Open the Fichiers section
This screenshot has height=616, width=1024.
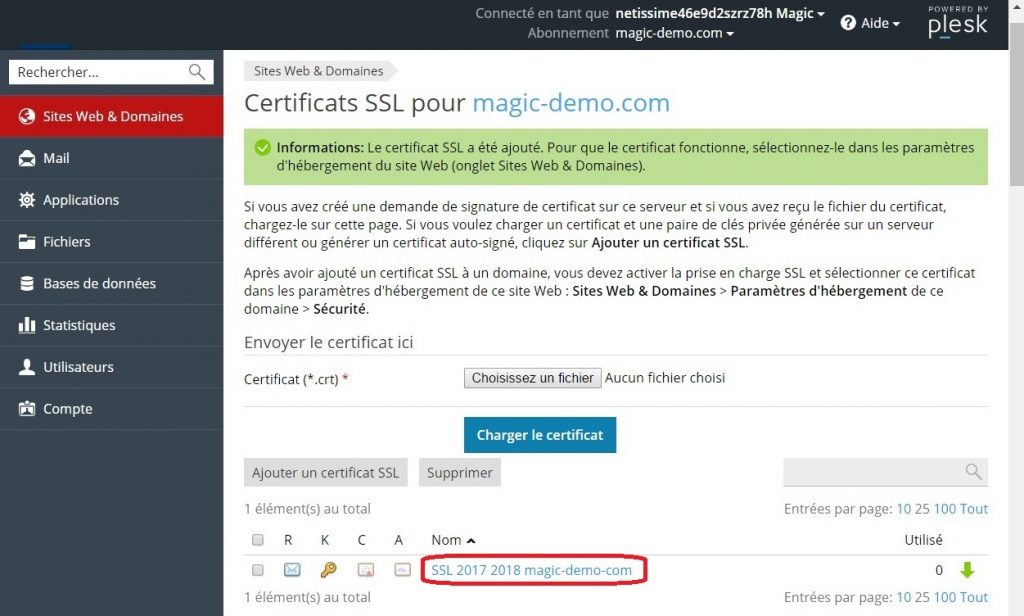click(x=112, y=242)
